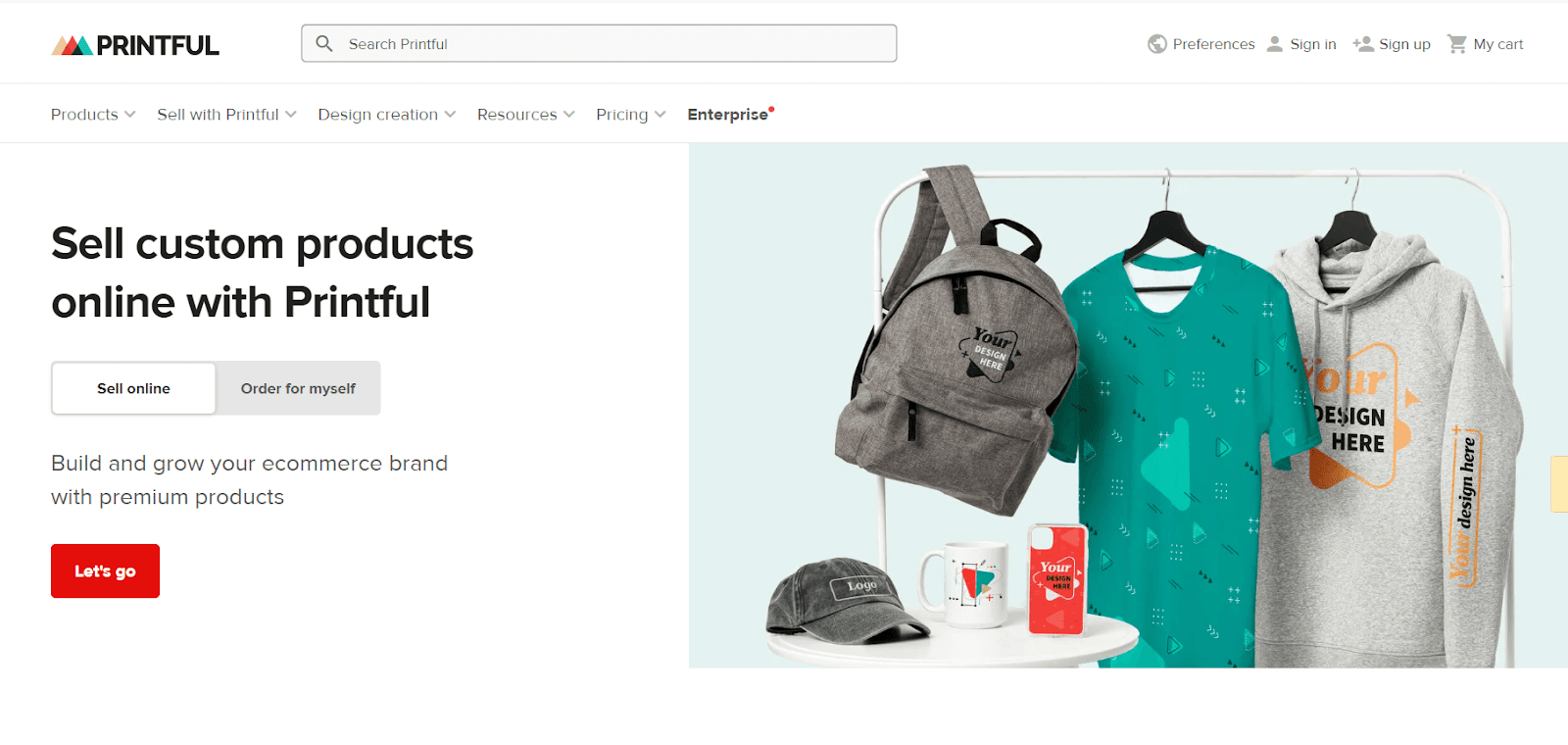
Task: Expand the Sell with Printful menu
Action: click(226, 115)
